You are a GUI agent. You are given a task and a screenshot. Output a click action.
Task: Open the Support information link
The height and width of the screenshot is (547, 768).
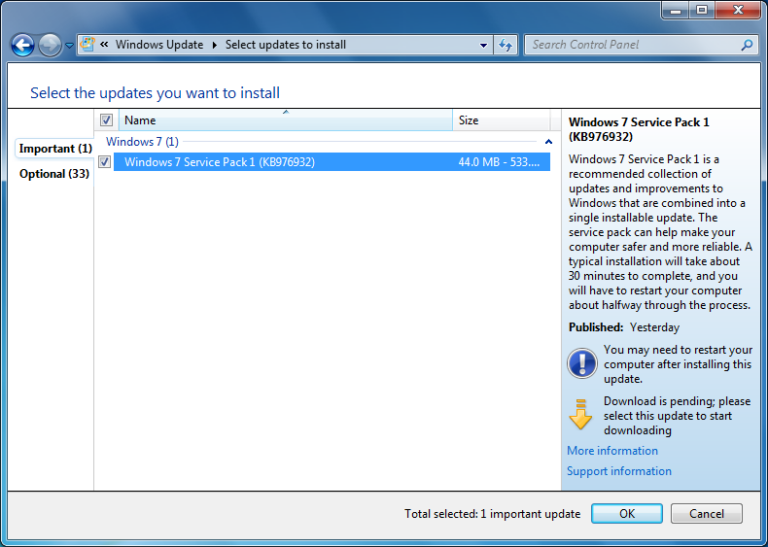pyautogui.click(x=619, y=471)
